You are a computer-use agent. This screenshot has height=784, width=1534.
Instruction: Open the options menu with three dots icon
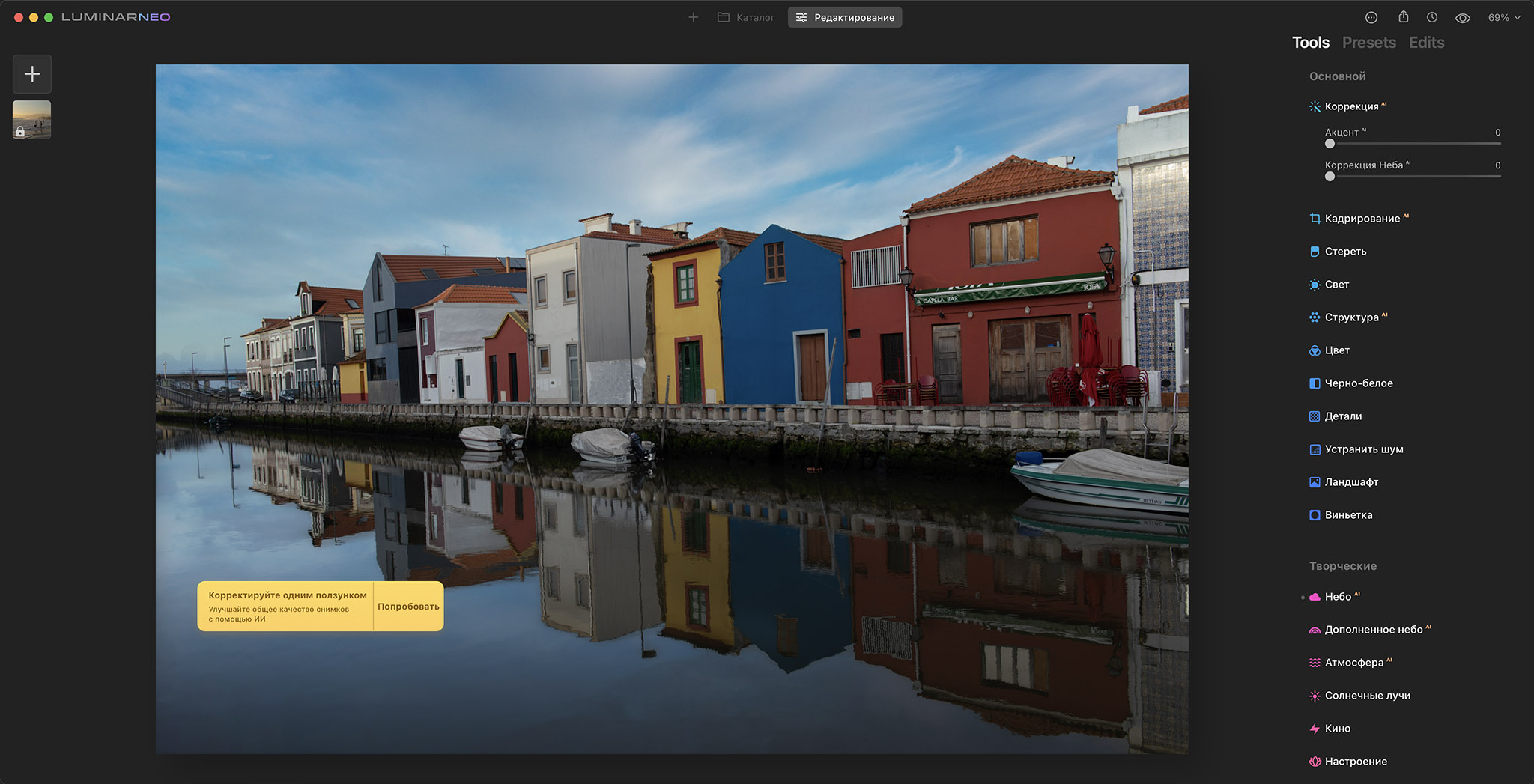pyautogui.click(x=1373, y=16)
